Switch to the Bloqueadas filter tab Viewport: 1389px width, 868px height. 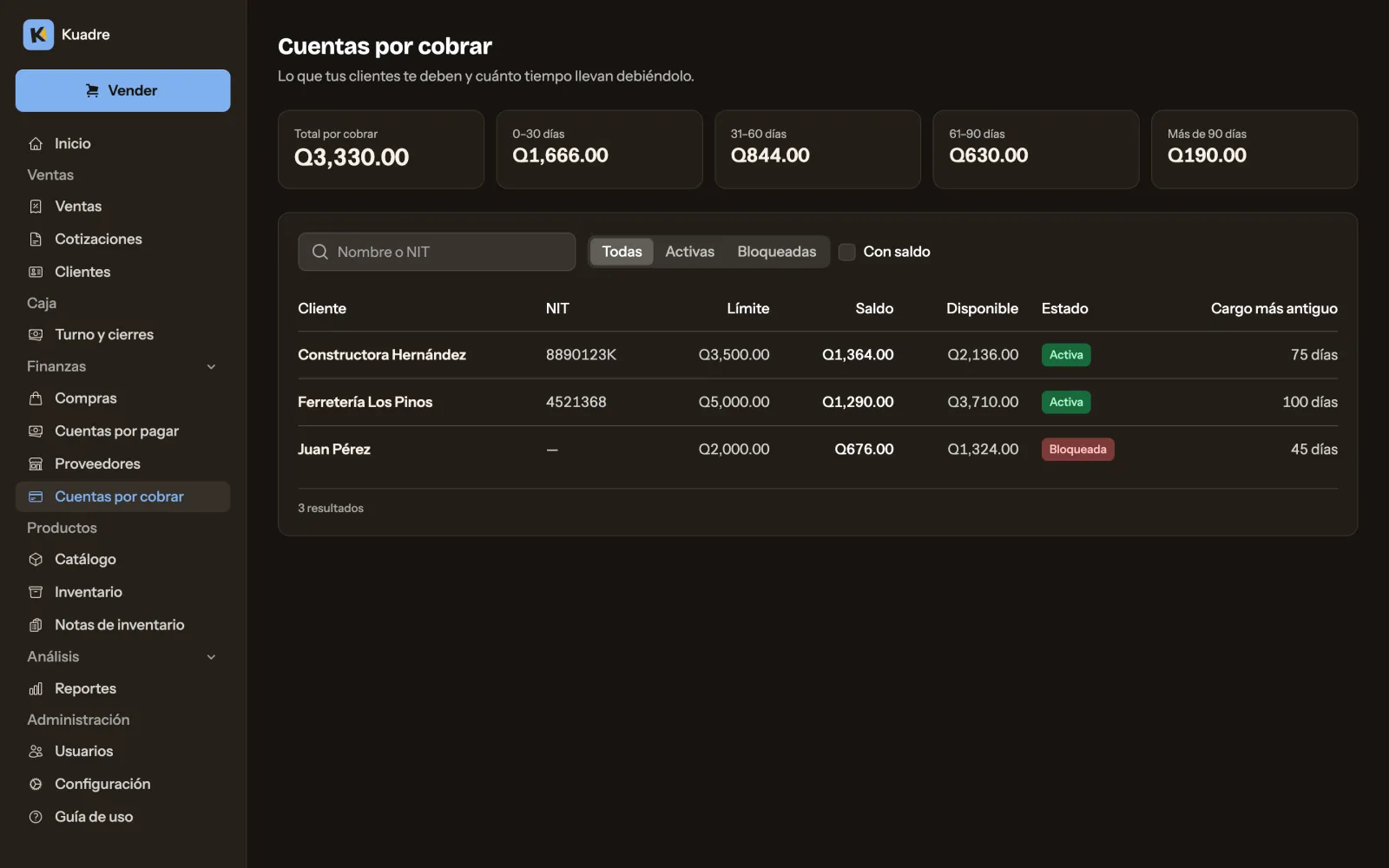click(776, 252)
